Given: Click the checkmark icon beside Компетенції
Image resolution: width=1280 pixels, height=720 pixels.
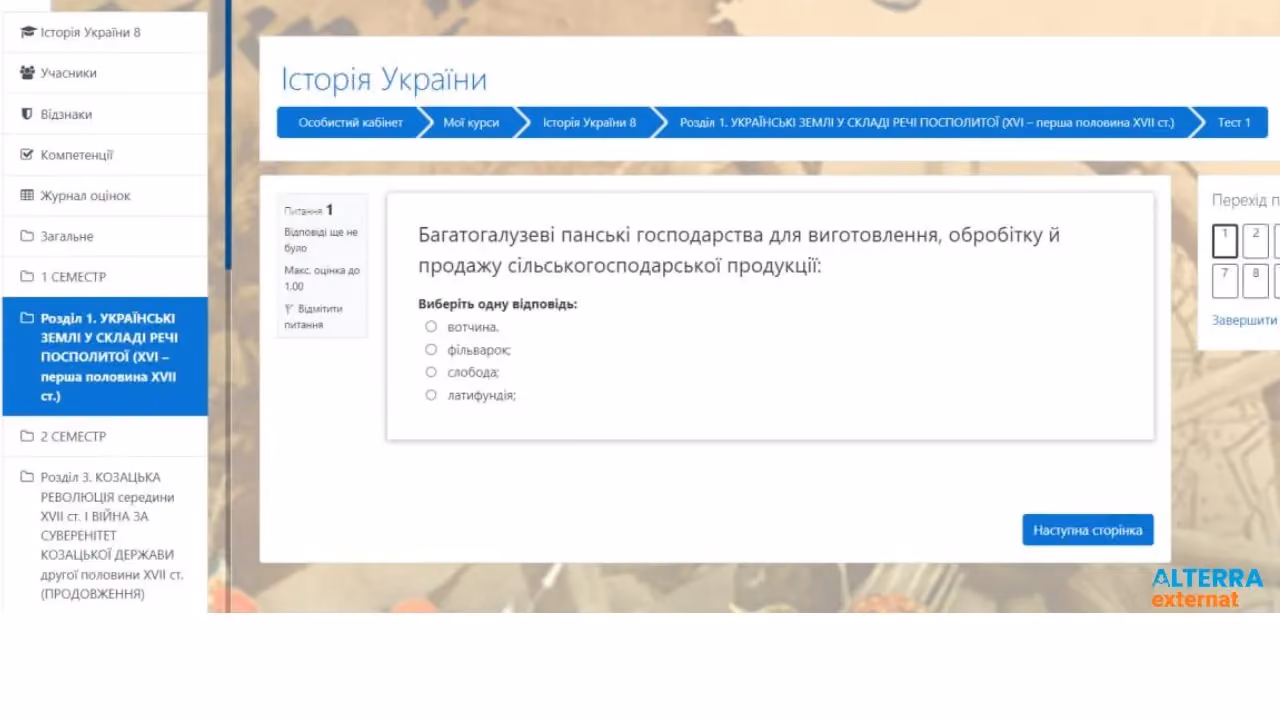Looking at the screenshot, I should coord(27,155).
